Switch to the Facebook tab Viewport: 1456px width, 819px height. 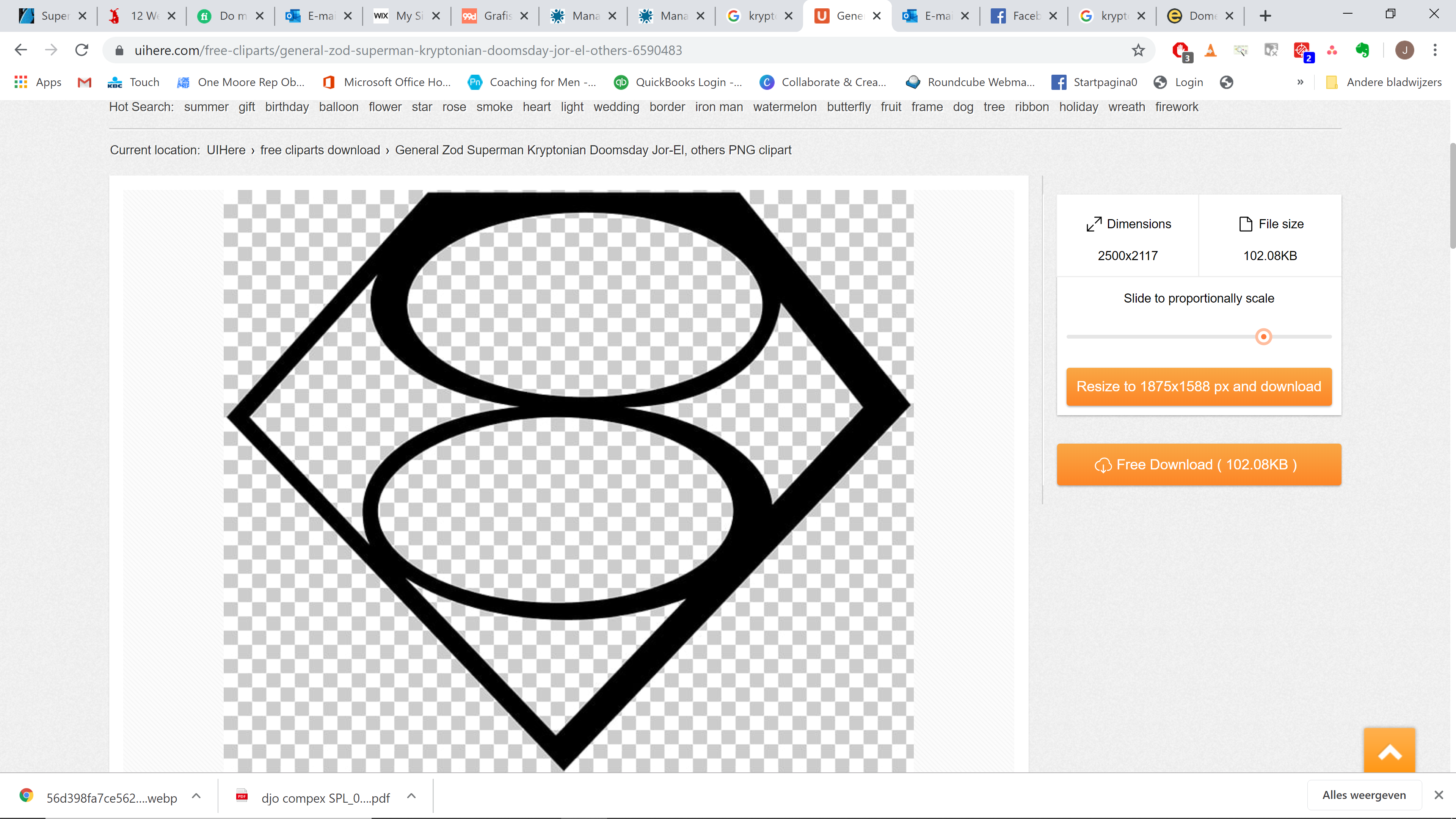pyautogui.click(x=1017, y=16)
